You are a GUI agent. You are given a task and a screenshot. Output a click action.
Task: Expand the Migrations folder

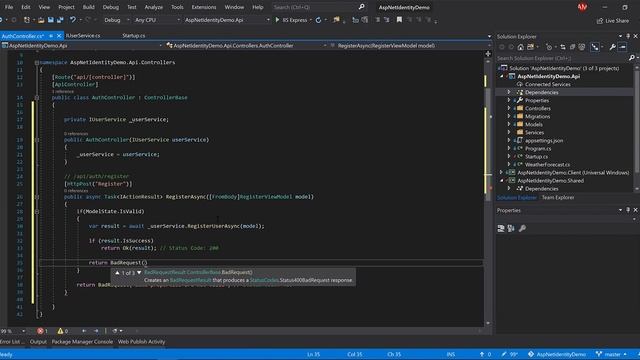[509, 116]
